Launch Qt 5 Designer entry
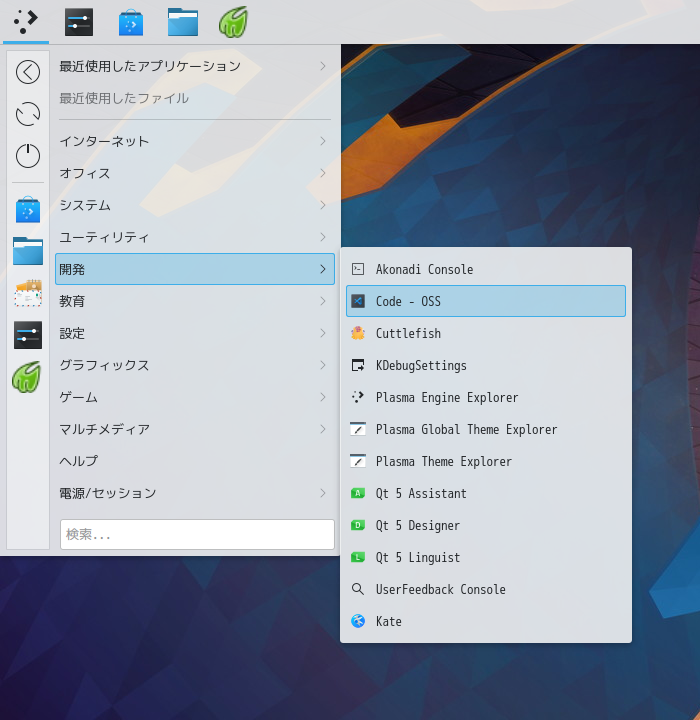 coord(486,525)
